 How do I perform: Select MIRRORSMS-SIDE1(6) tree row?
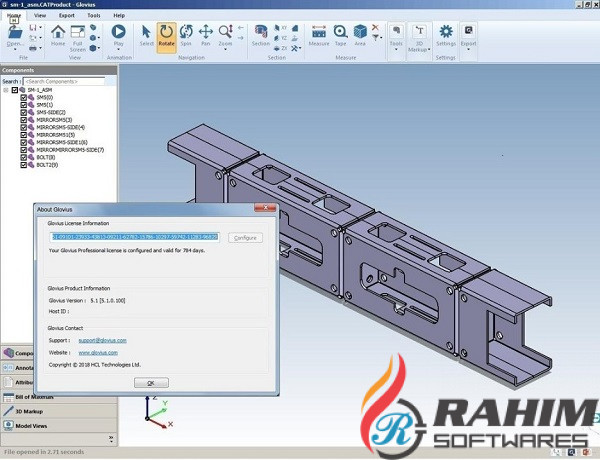click(x=62, y=142)
